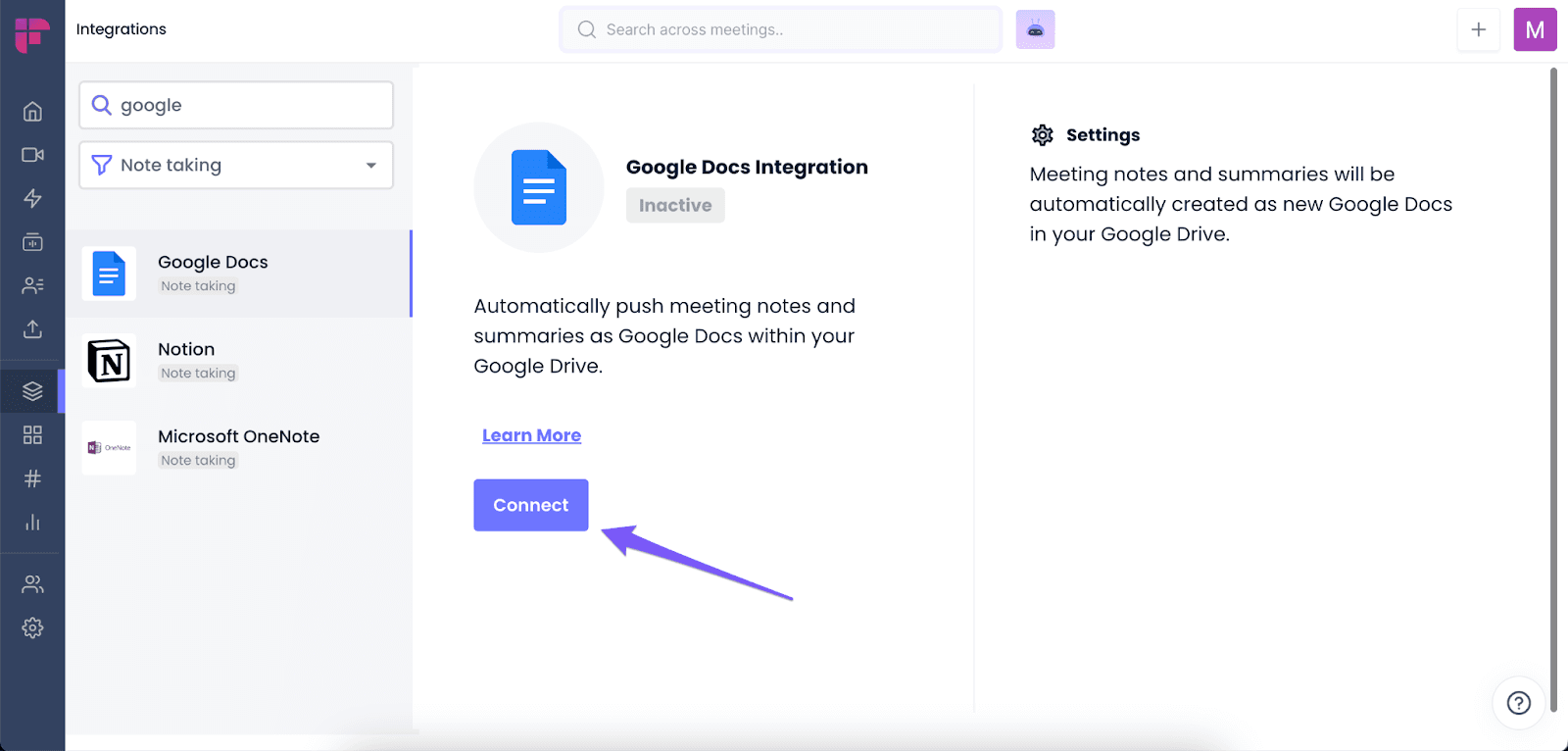Select the Integrations layers icon
The height and width of the screenshot is (751, 1568).
(x=32, y=391)
